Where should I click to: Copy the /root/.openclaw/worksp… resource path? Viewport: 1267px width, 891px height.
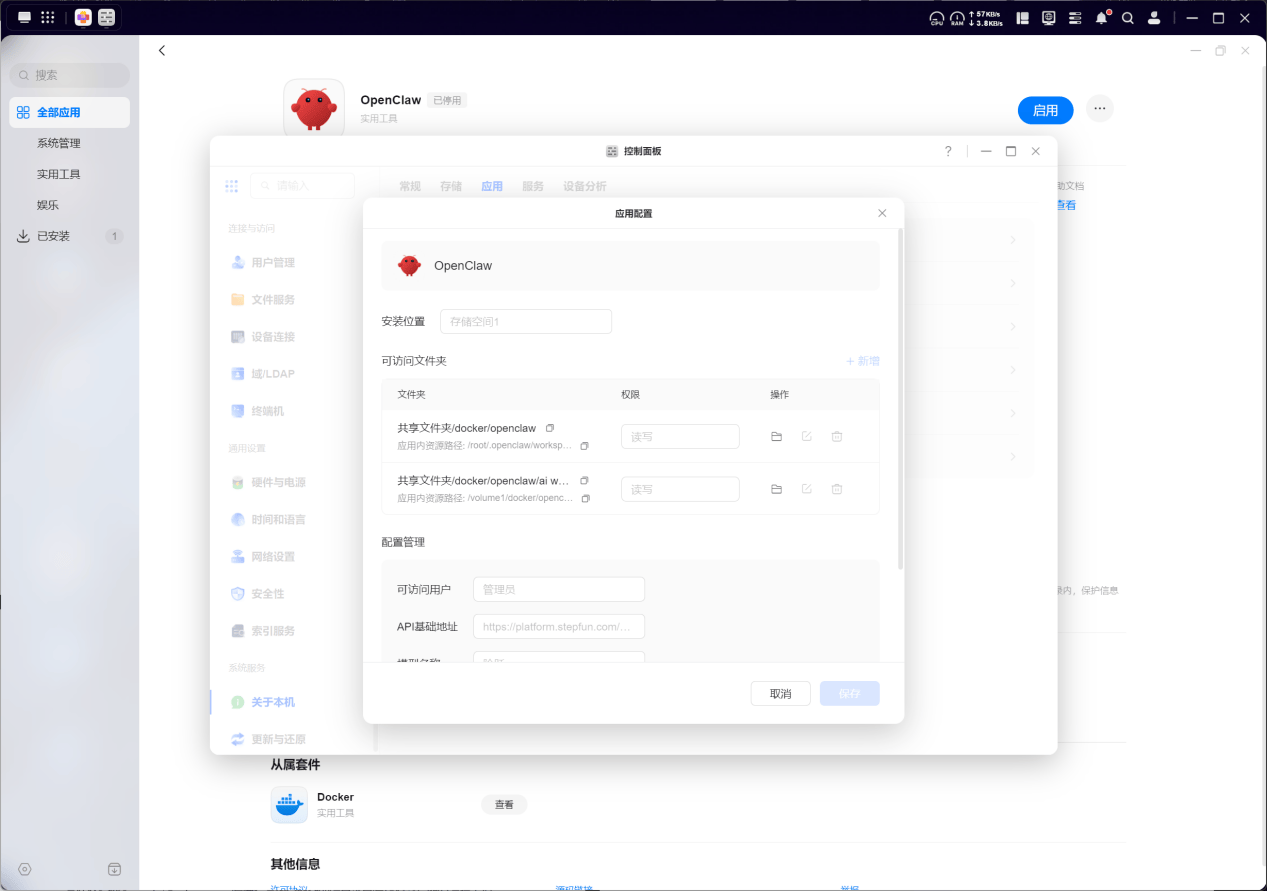click(x=585, y=445)
